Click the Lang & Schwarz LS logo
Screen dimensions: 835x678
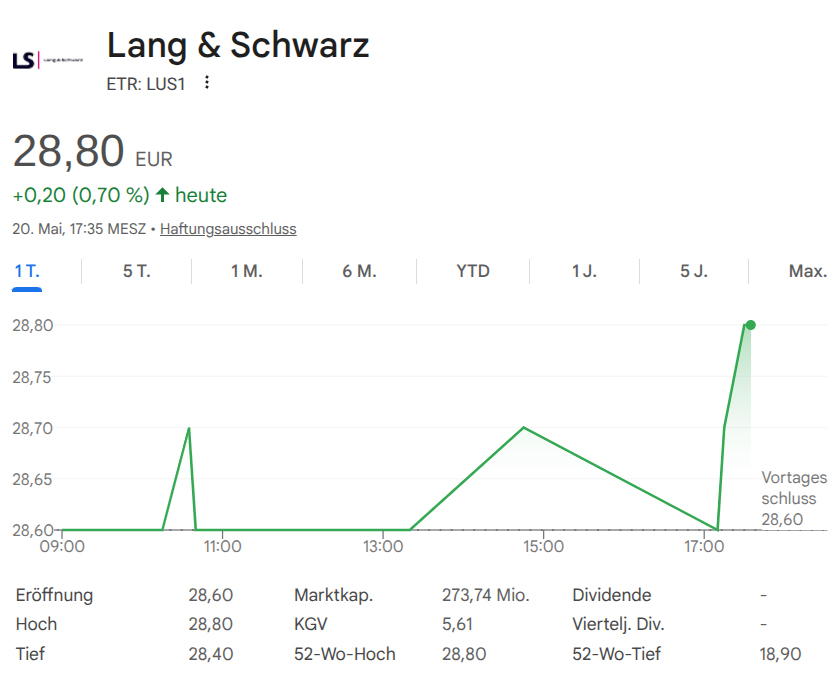tap(48, 60)
